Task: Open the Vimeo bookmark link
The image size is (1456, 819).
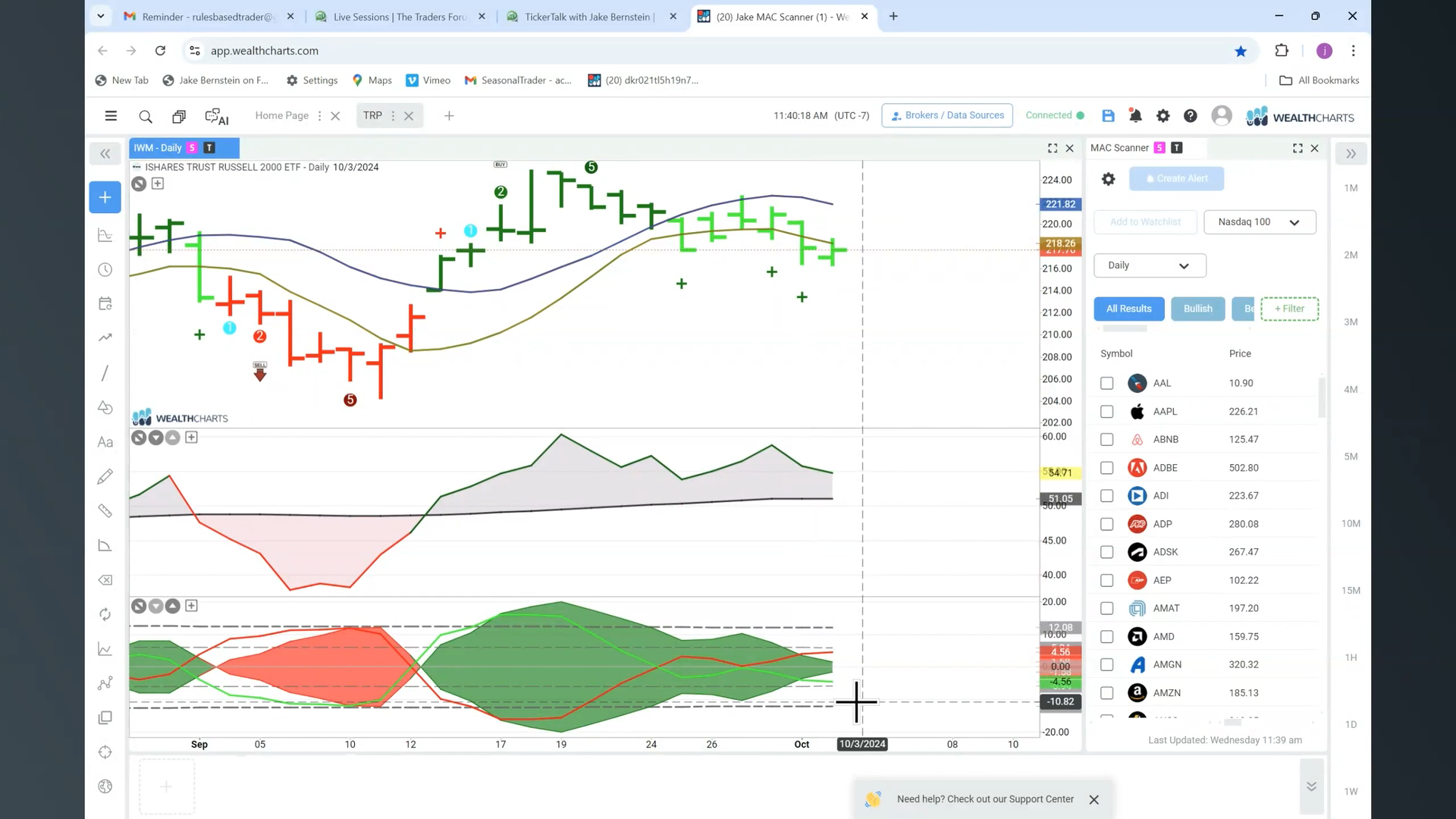Action: tap(428, 80)
